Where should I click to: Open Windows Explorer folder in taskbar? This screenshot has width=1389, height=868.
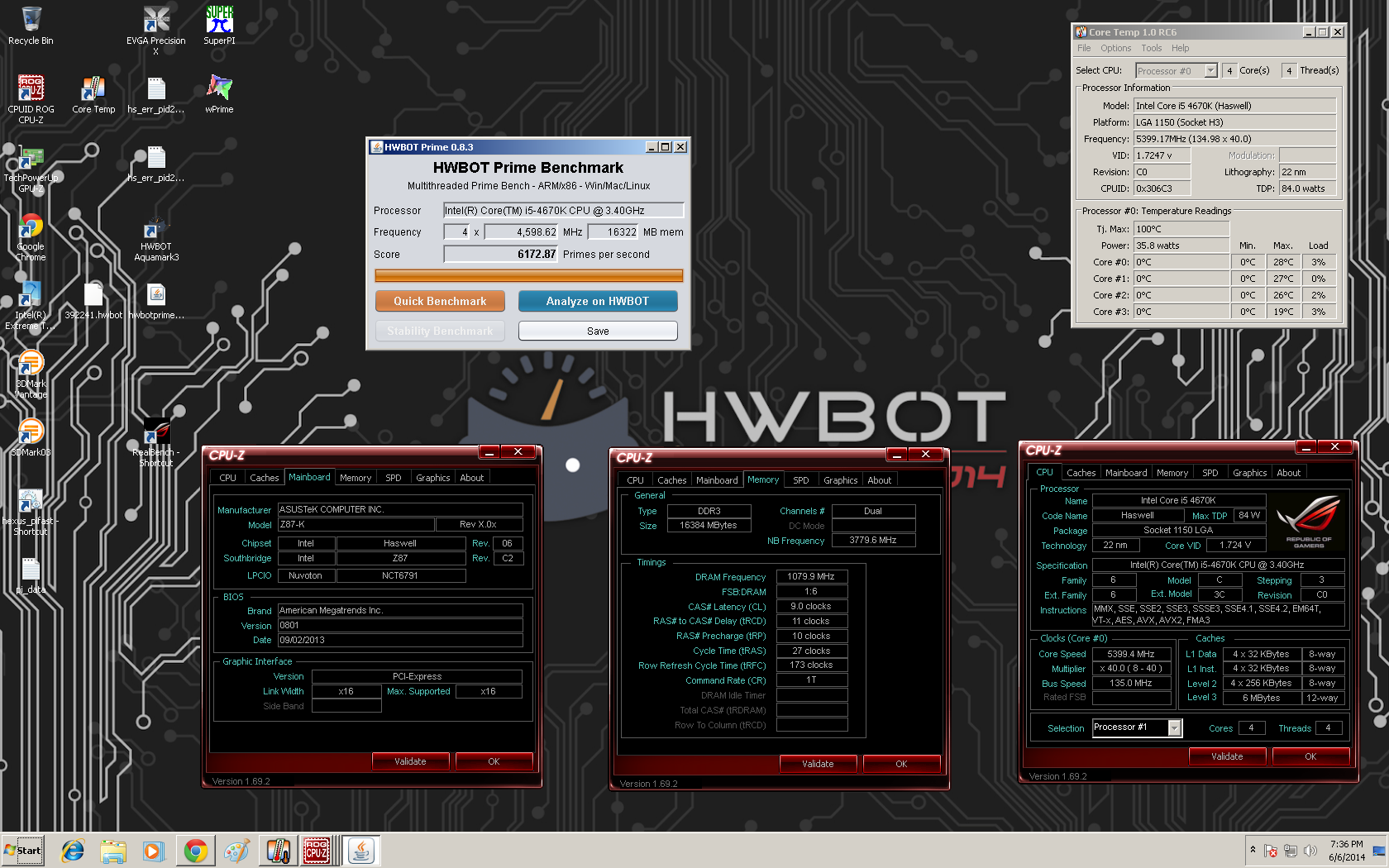point(113,851)
